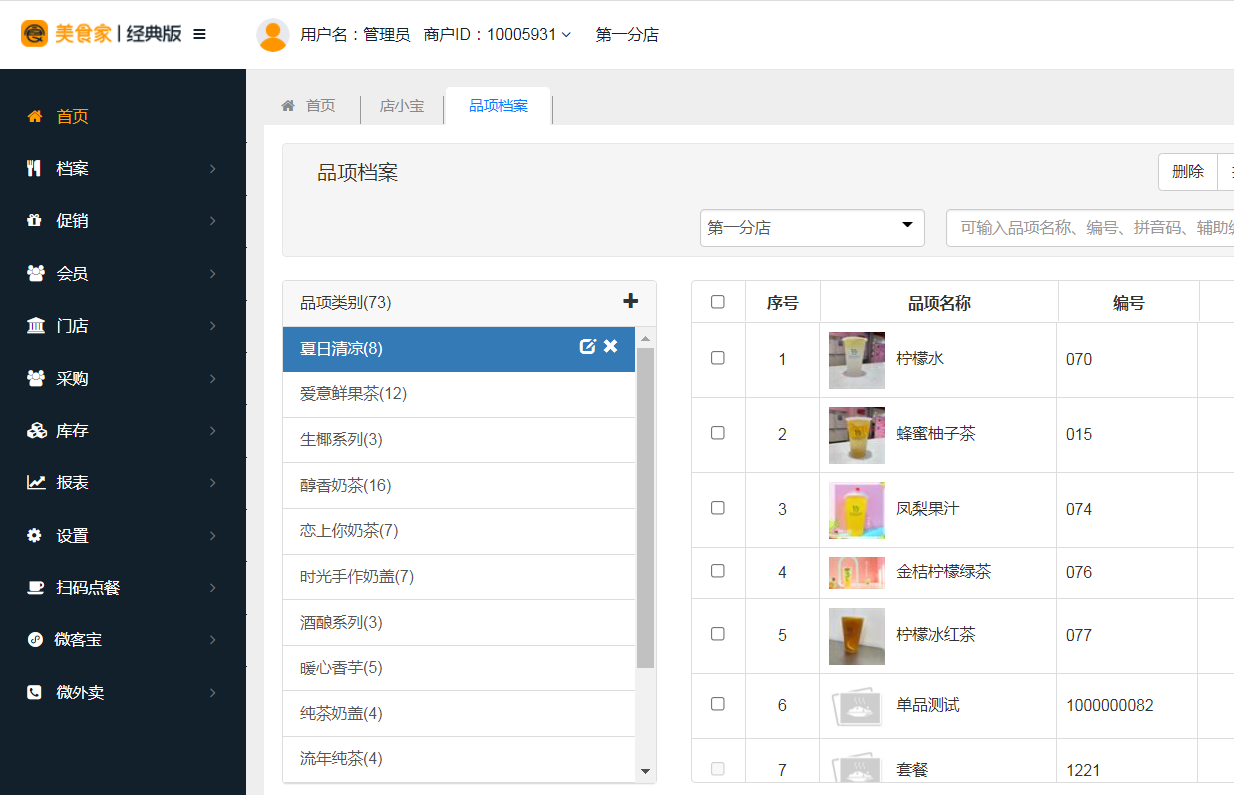
Task: Click 第一分店 in the top header
Action: point(627,34)
